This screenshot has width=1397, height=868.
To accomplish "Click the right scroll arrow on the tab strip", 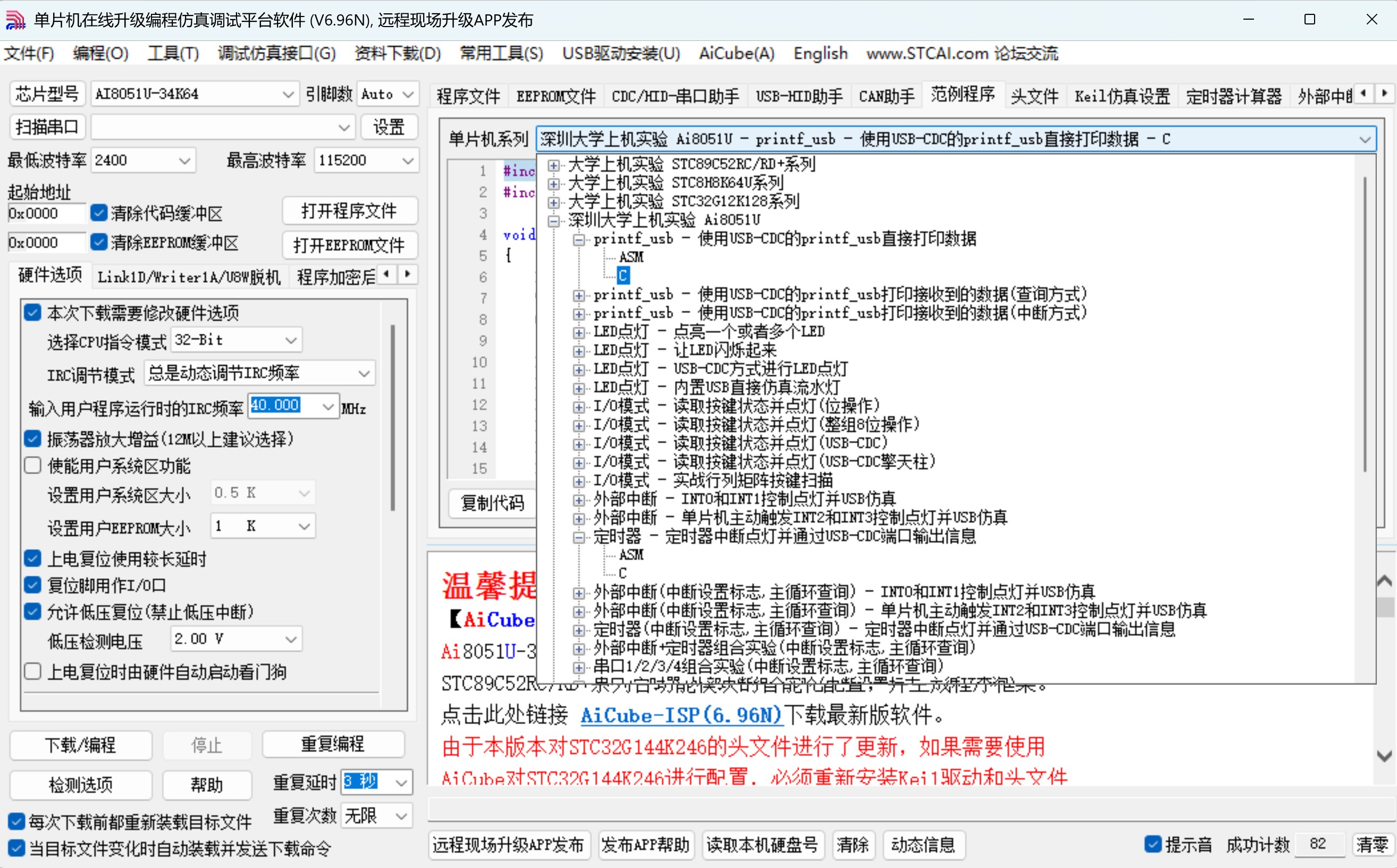I will (x=1385, y=93).
